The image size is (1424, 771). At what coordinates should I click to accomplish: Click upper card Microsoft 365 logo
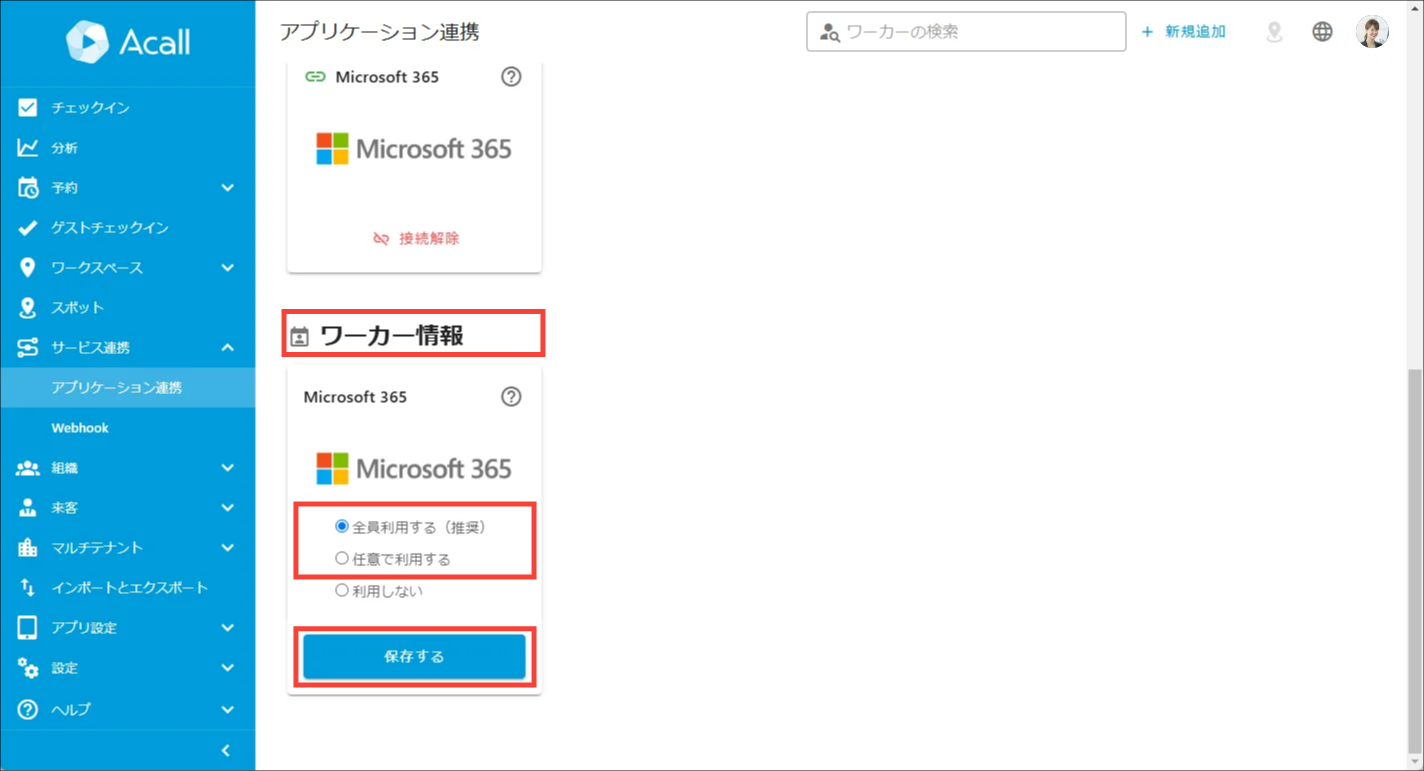414,149
